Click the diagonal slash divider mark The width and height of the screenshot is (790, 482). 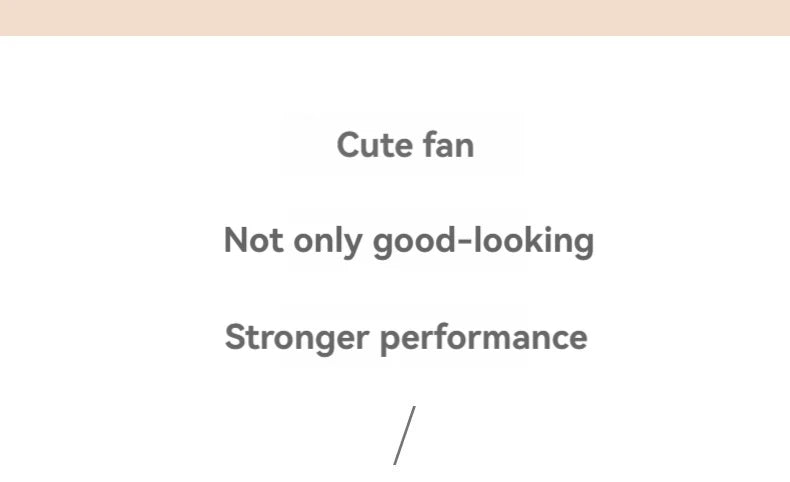(x=405, y=435)
